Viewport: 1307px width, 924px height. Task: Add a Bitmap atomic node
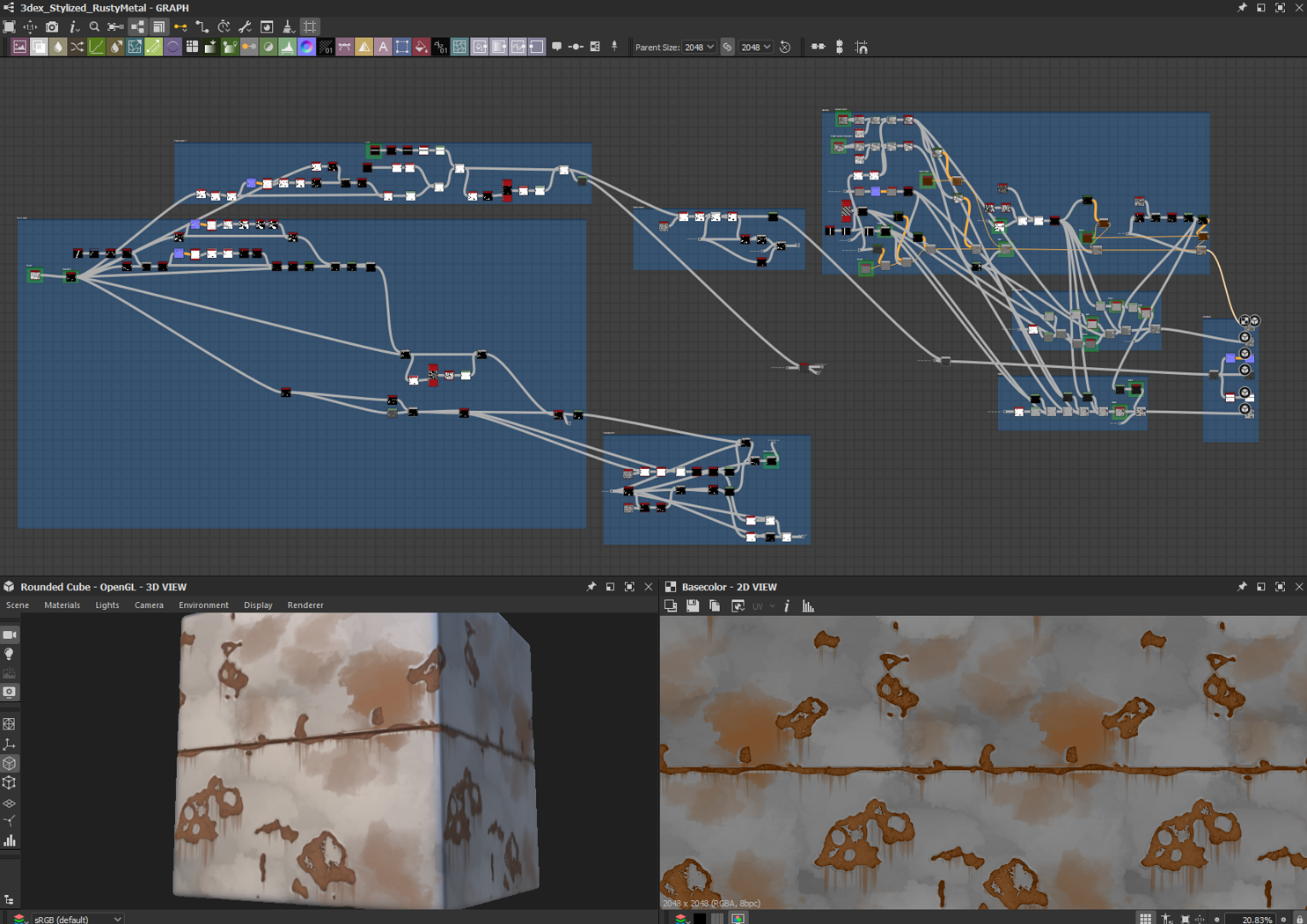pyautogui.click(x=19, y=48)
